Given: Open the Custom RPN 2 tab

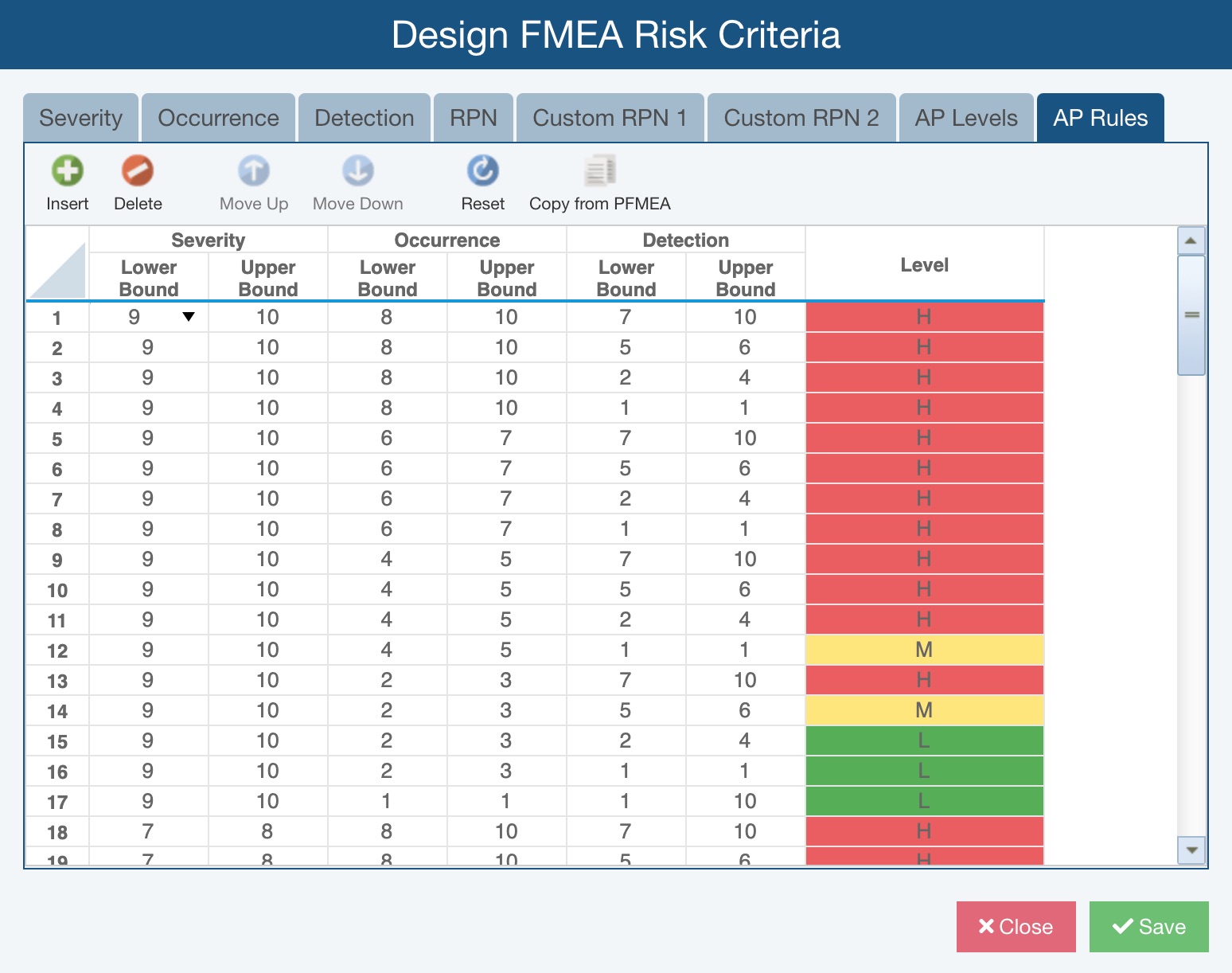Looking at the screenshot, I should pos(801,117).
